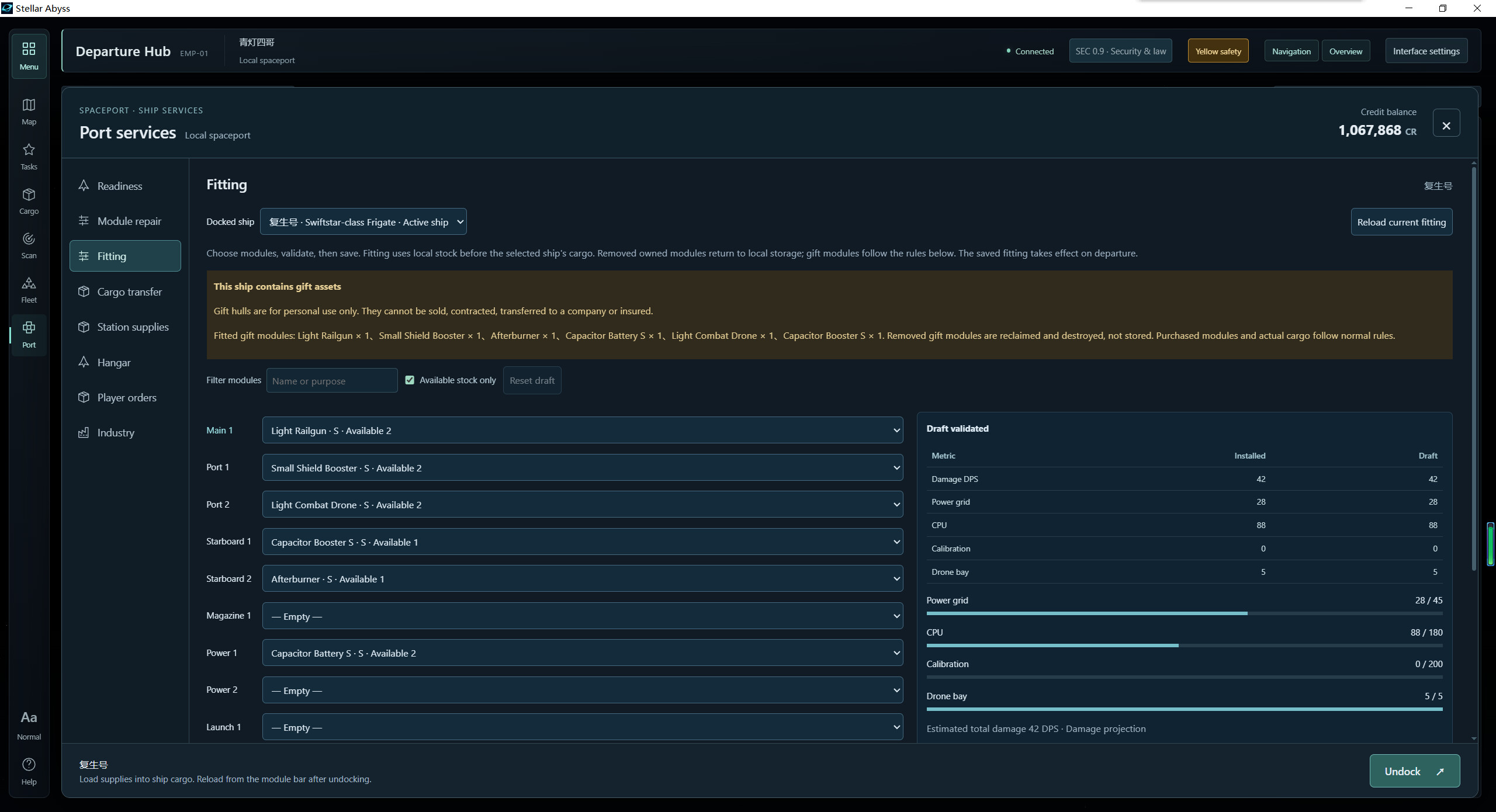Click the Filter modules input field
This screenshot has width=1496, height=812.
tap(332, 380)
